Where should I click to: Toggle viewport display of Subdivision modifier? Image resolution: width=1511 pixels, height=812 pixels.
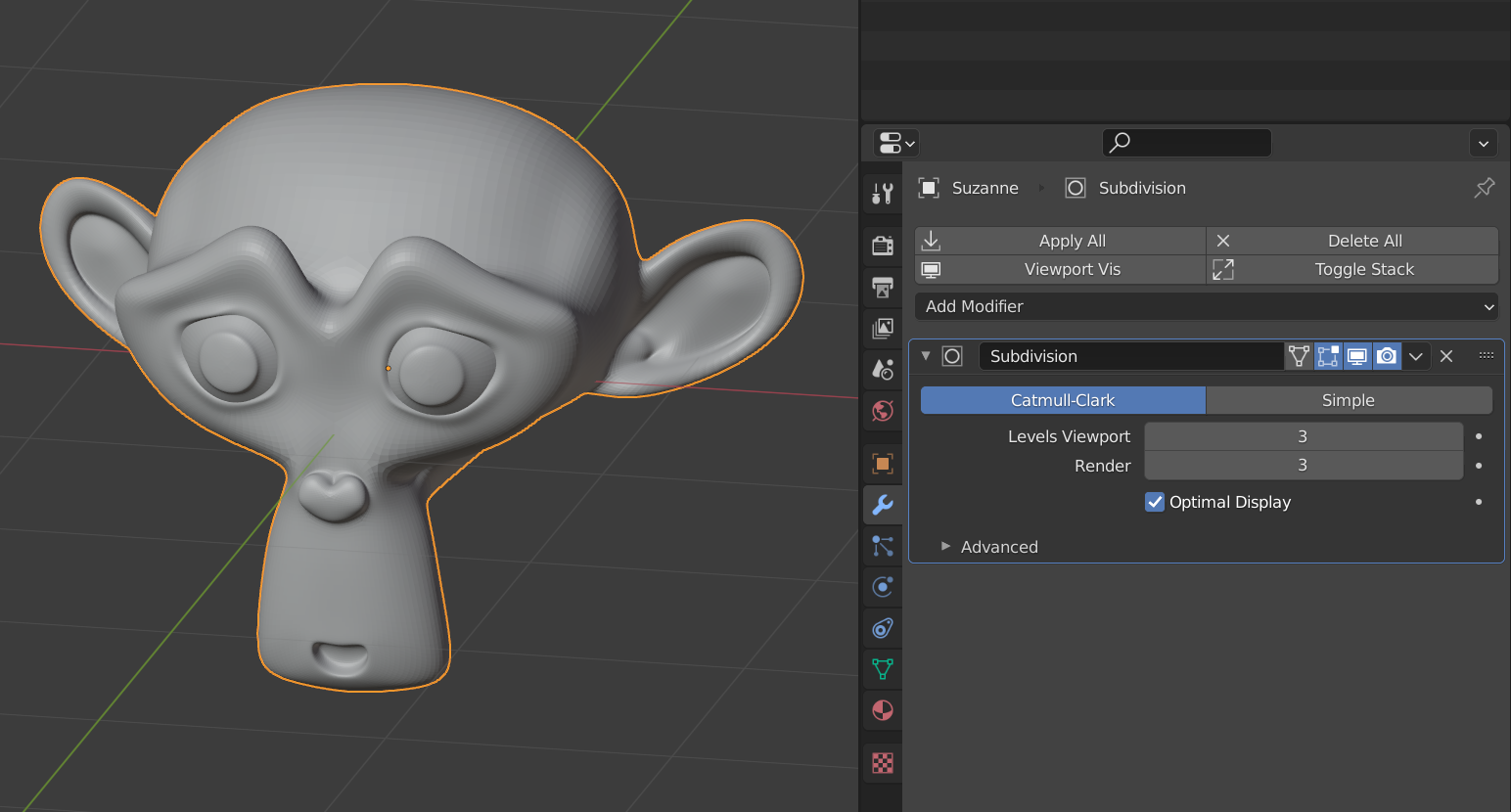point(1357,356)
